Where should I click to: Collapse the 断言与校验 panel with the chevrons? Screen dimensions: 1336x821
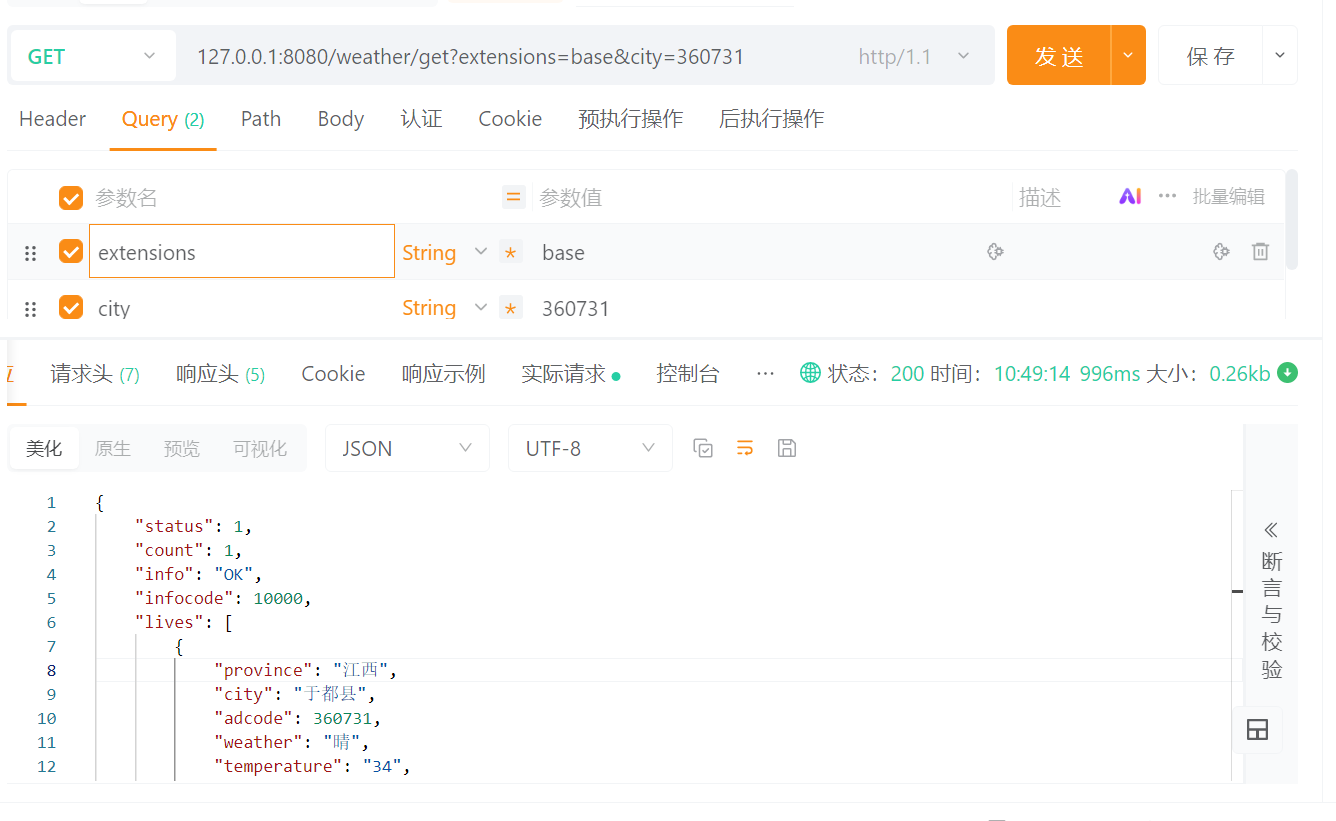coord(1270,529)
